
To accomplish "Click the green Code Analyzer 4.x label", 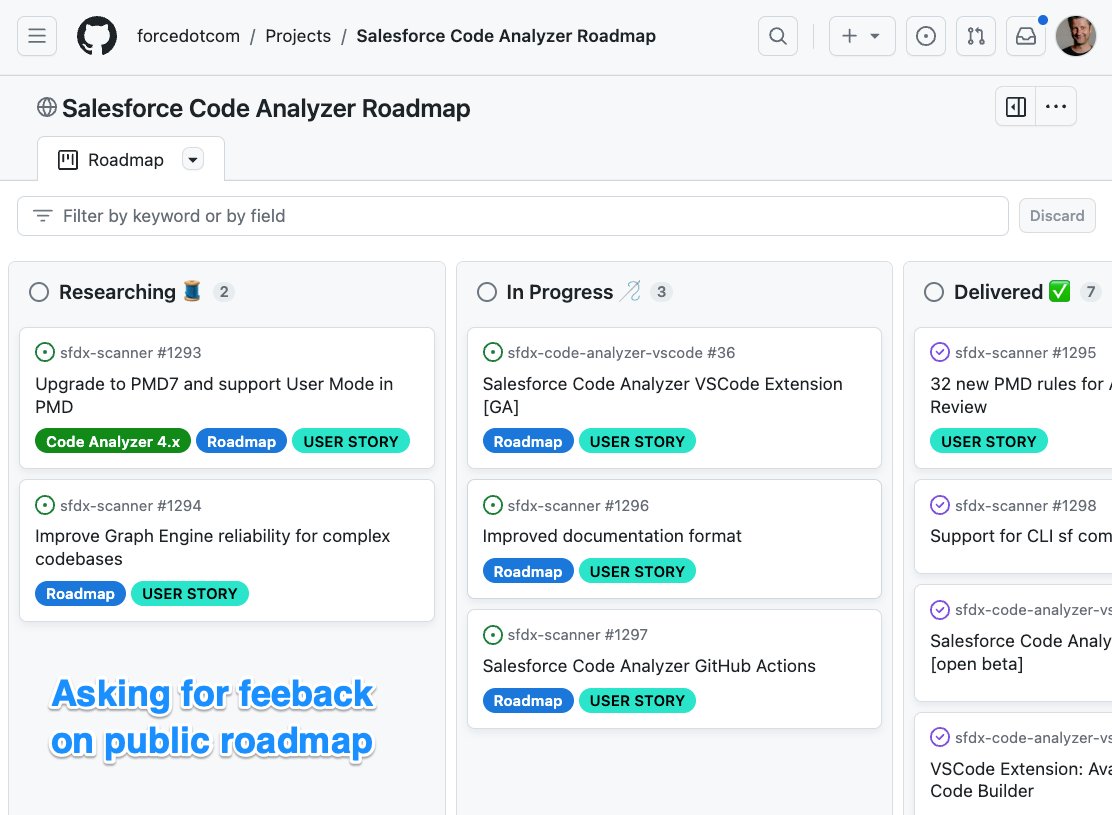I will (113, 441).
